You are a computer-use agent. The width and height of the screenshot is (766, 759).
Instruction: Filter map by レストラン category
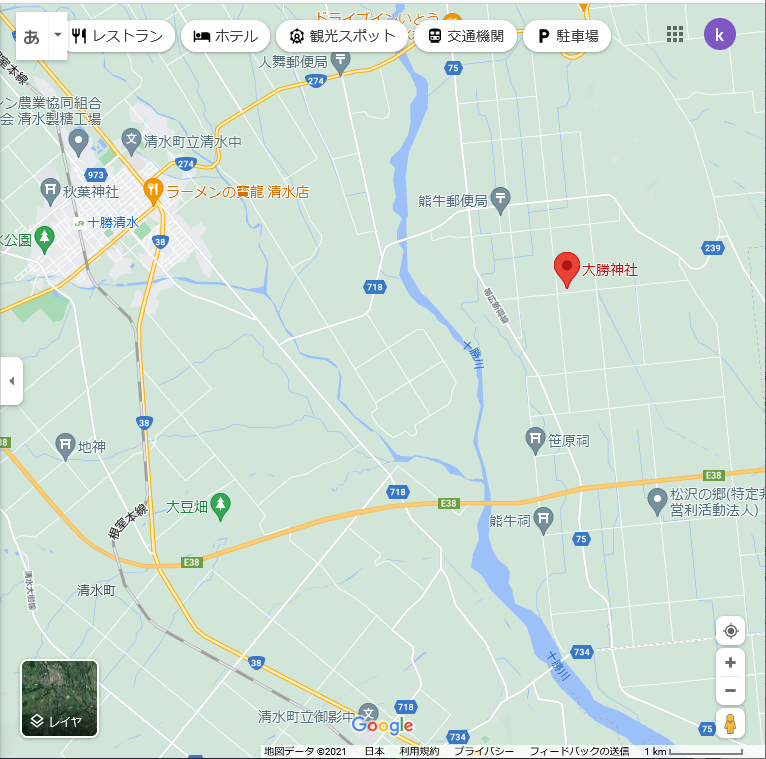point(118,36)
